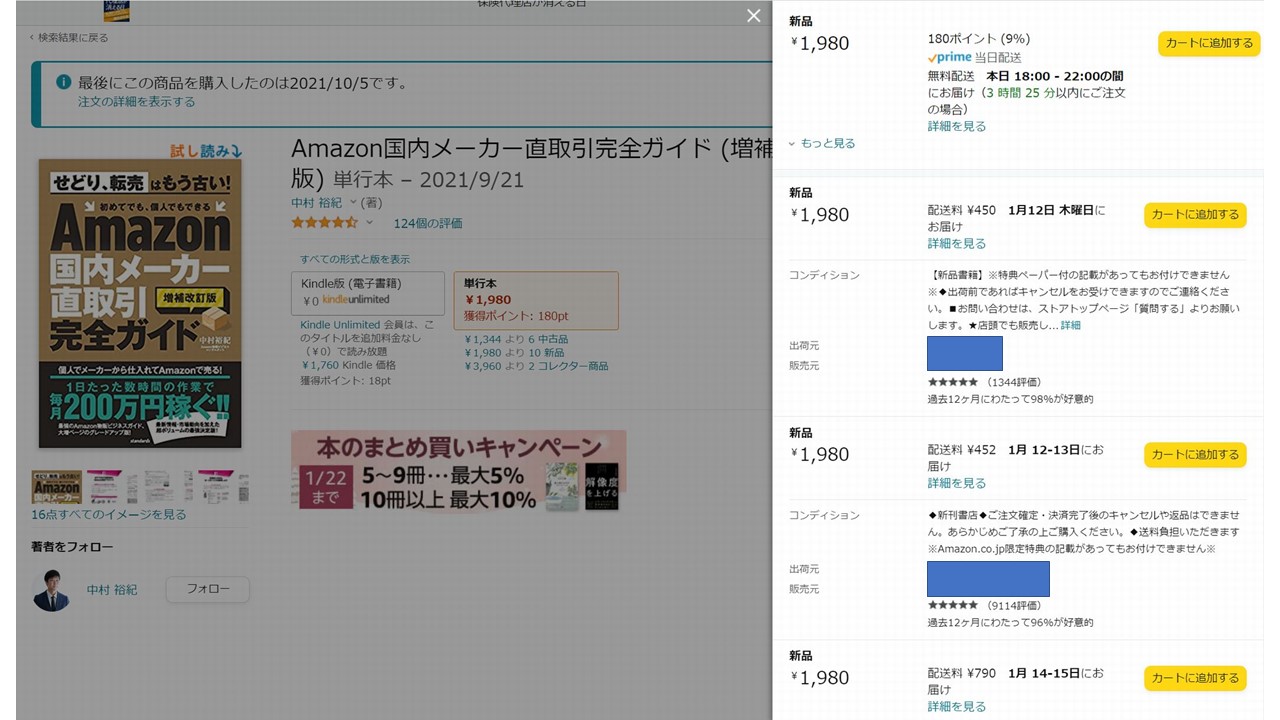Open 注文の詳細を表示する link
Image resolution: width=1280 pixels, height=720 pixels.
point(137,102)
